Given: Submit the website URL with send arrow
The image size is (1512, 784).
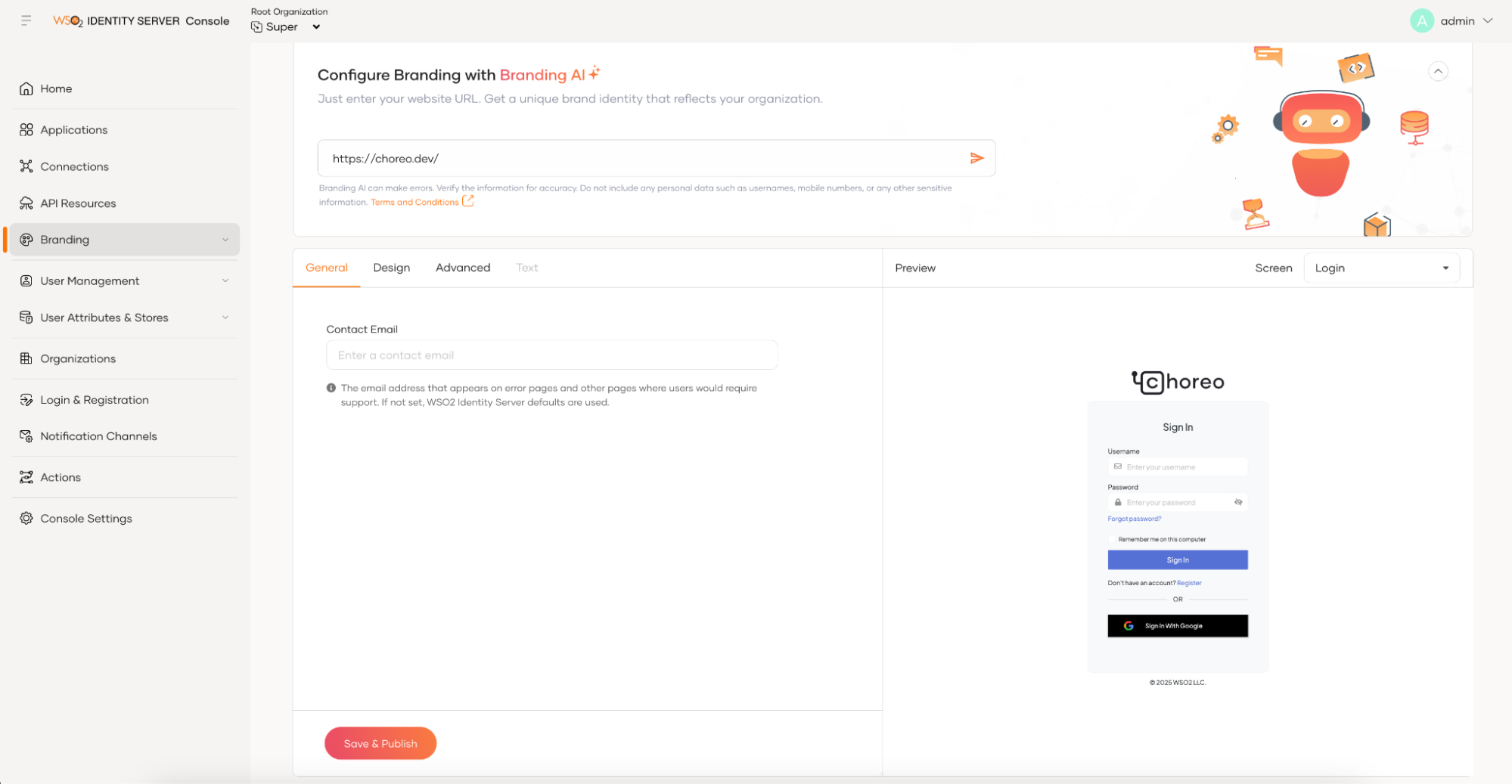Looking at the screenshot, I should pos(976,158).
